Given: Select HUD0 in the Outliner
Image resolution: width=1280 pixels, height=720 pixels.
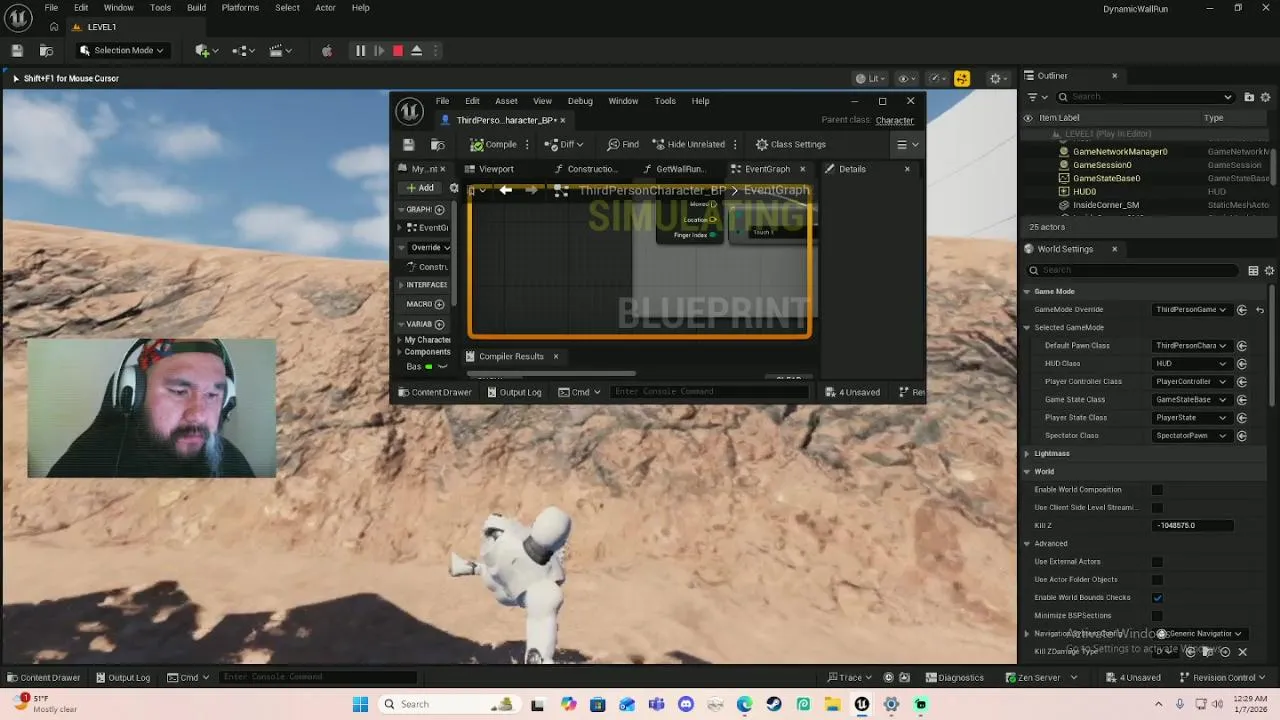Looking at the screenshot, I should pos(1084,191).
